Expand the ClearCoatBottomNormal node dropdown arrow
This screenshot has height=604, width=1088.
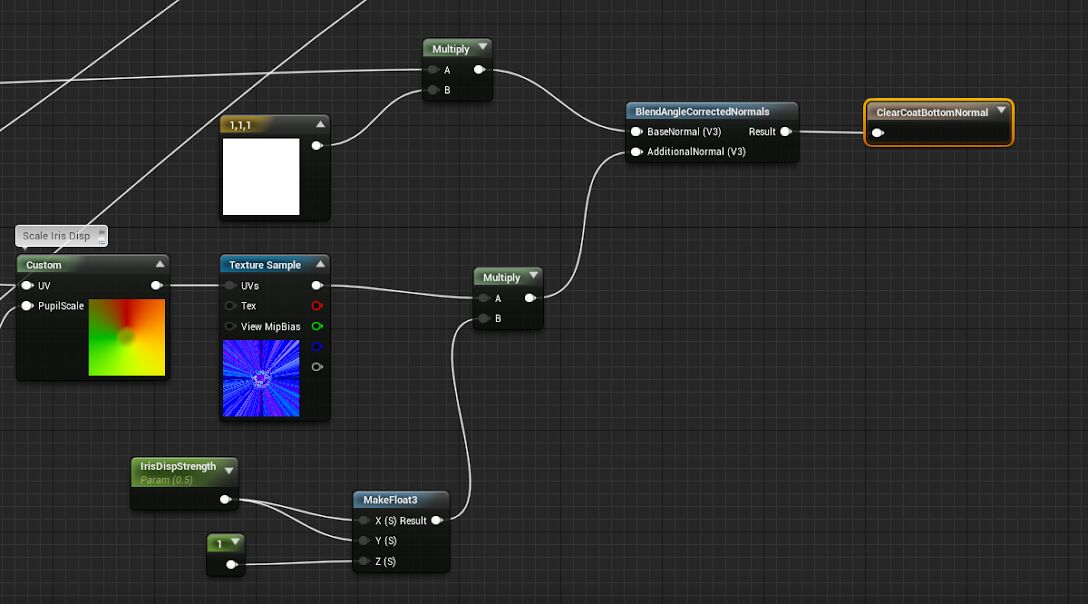[1001, 111]
